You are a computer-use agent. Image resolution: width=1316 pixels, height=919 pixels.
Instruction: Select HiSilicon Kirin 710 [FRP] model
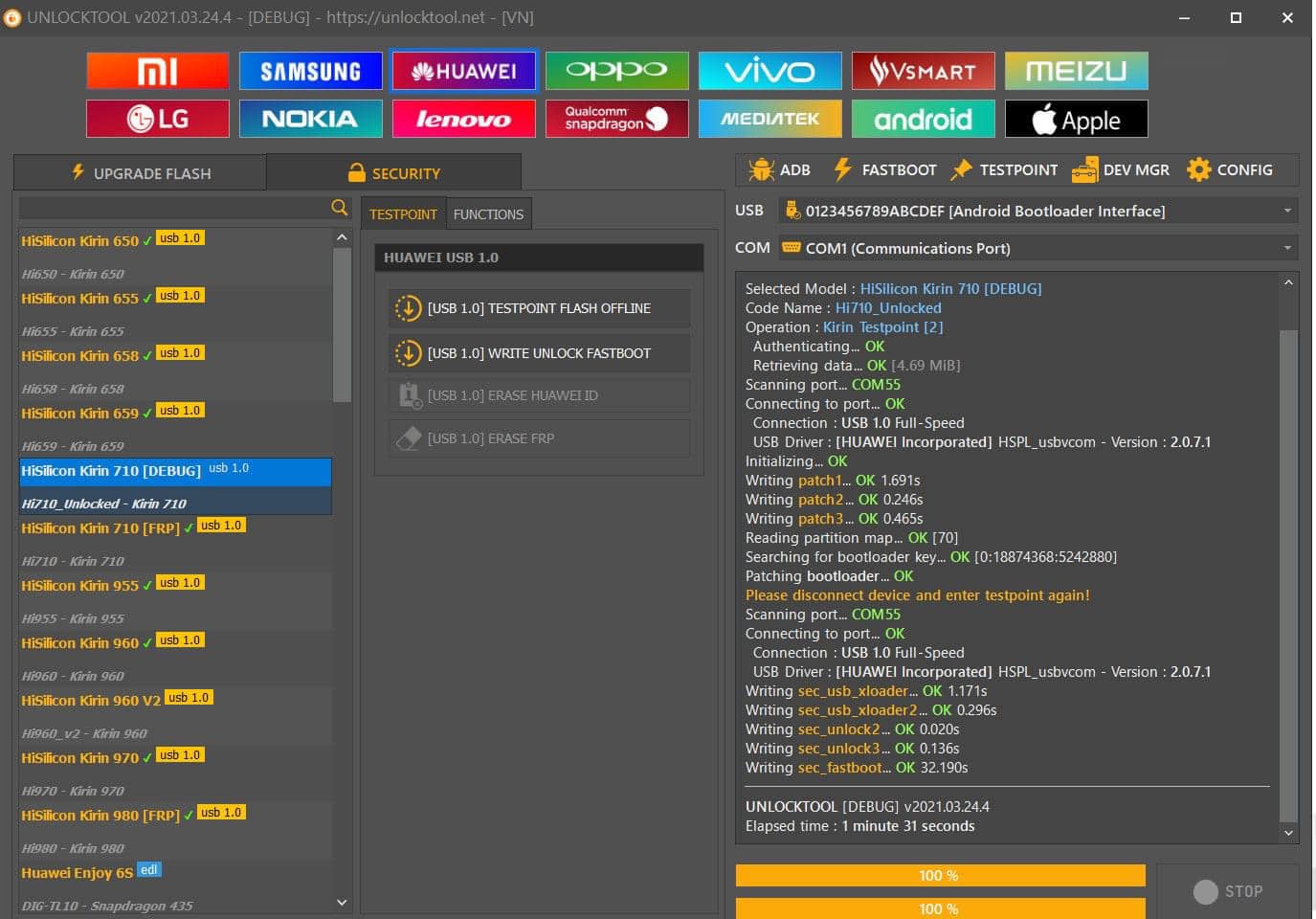(175, 544)
